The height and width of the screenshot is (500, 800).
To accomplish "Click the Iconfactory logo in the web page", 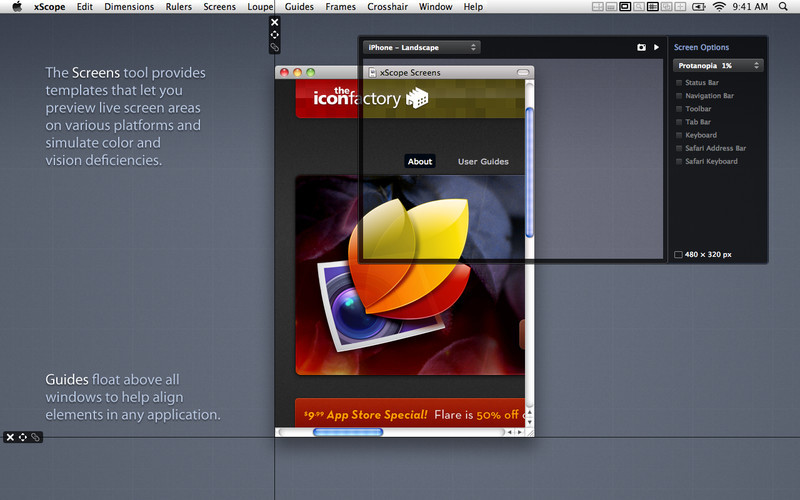I will 370,97.
